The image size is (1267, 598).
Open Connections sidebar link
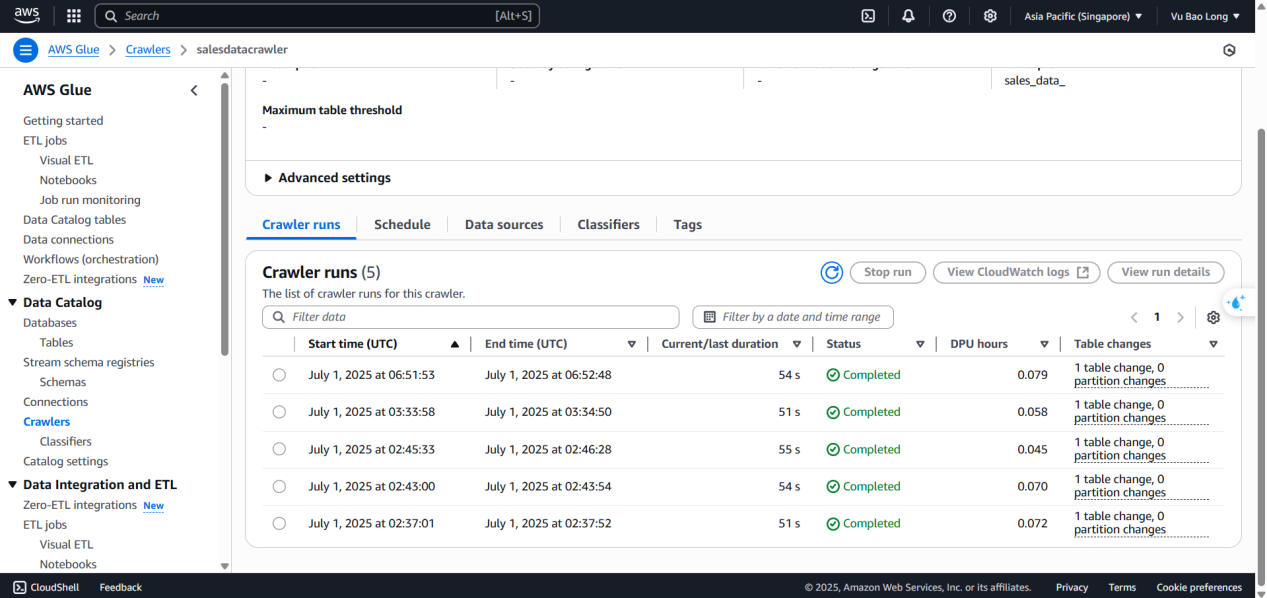(x=56, y=402)
